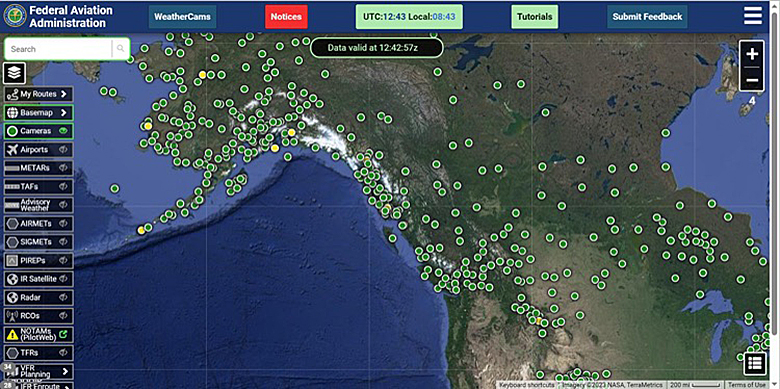Viewport: 780px width, 389px height.
Task: Expand the VFR Planning section
Action: 39,371
